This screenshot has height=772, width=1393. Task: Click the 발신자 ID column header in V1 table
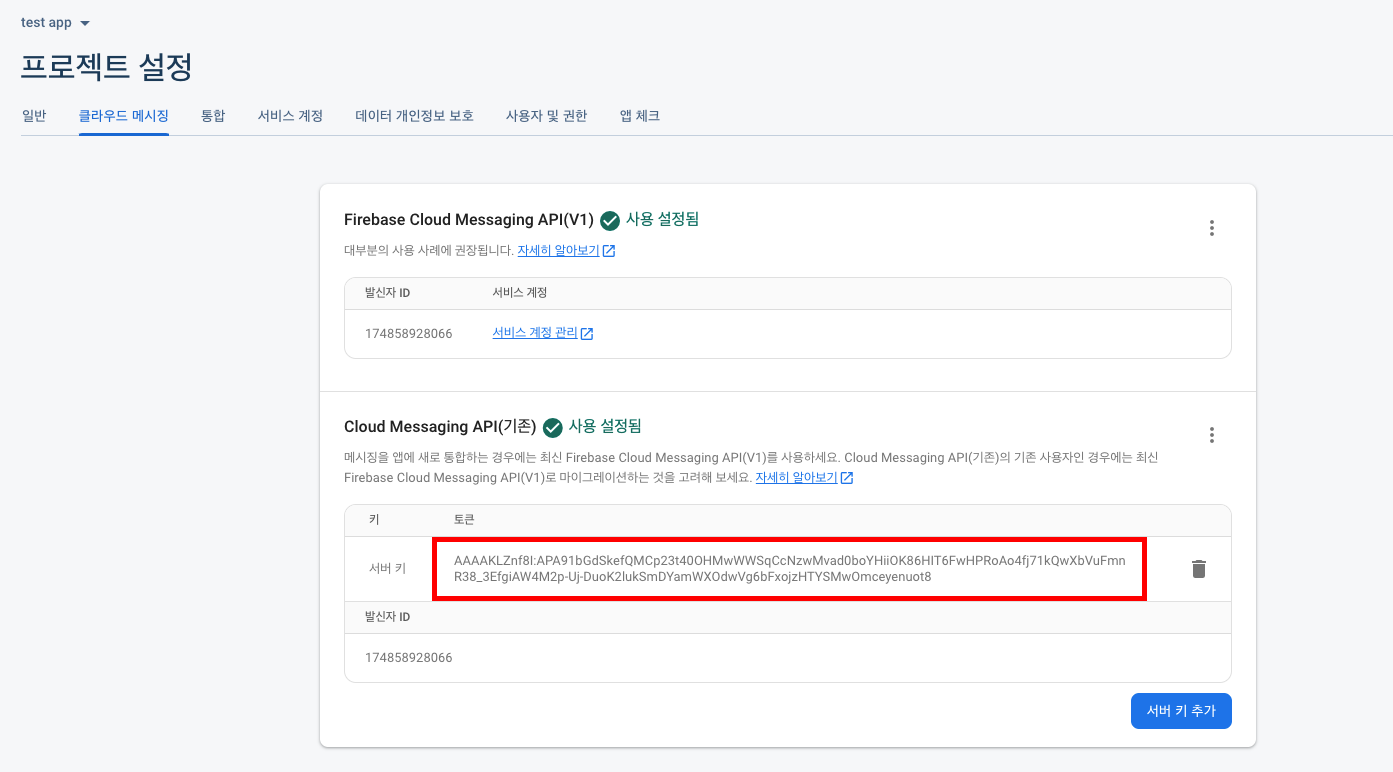pos(387,293)
